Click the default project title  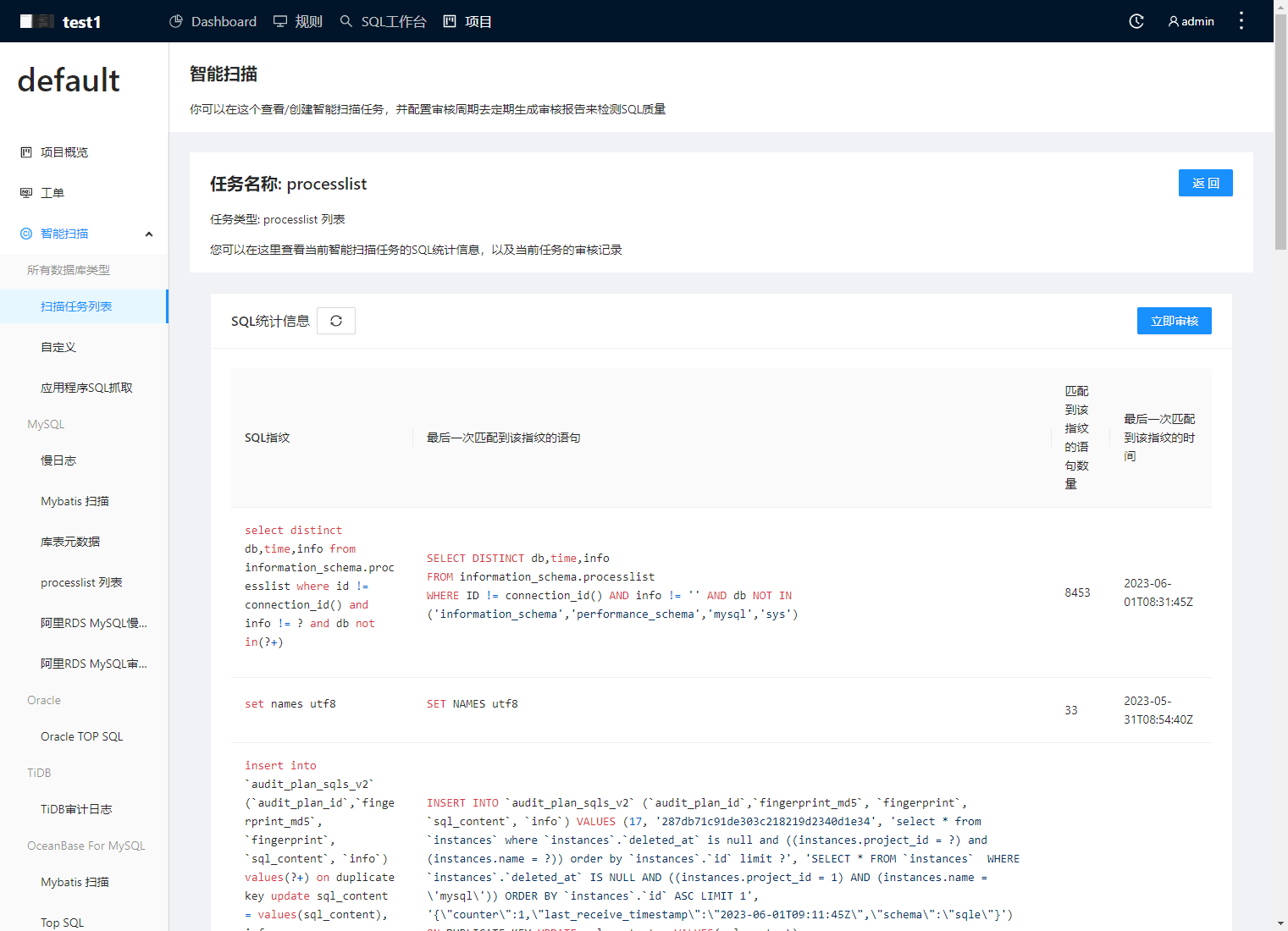69,80
